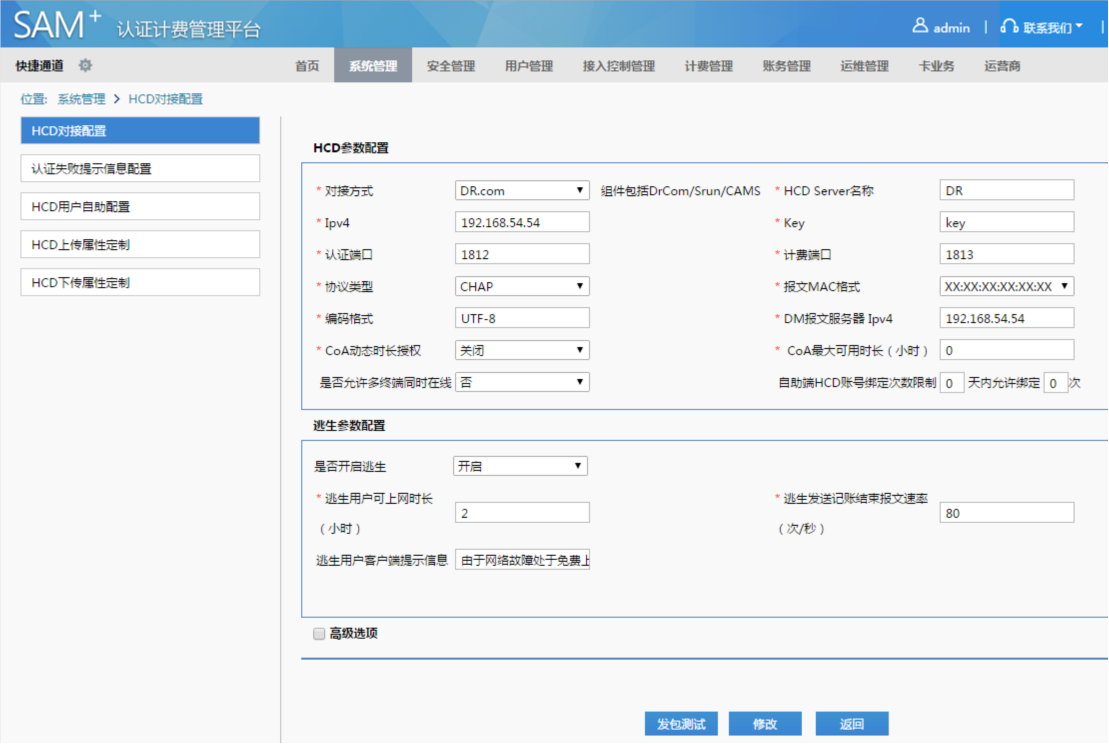Click the CoA最大可用时长 field

click(x=1006, y=350)
